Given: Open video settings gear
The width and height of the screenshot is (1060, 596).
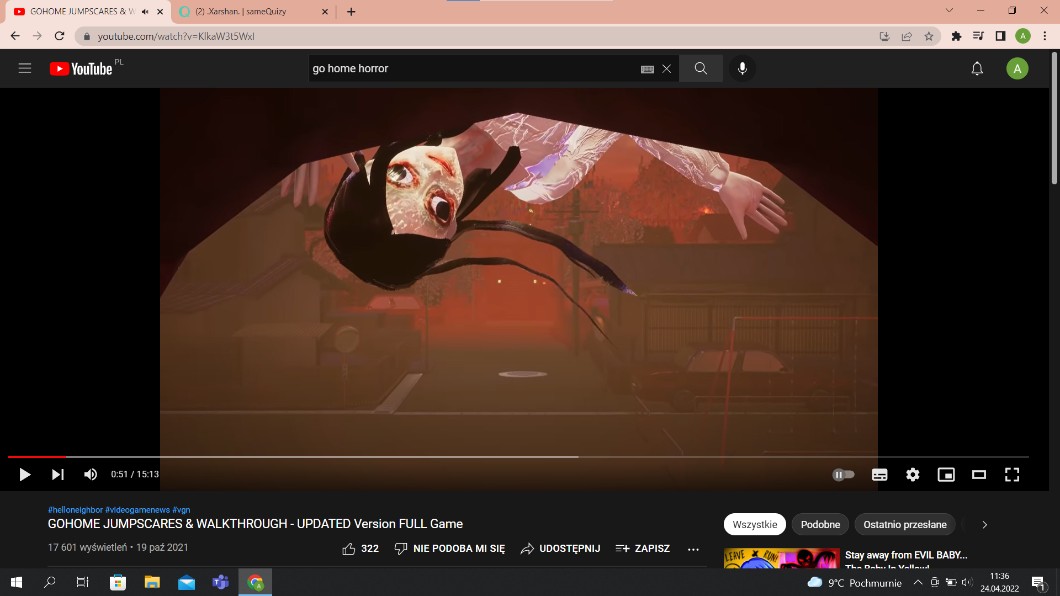Looking at the screenshot, I should click(912, 474).
